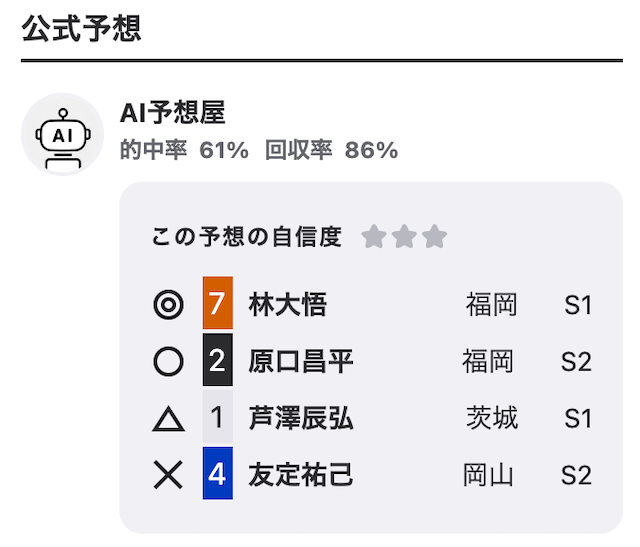
Task: Click the triangle prediction mark
Action: [x=168, y=419]
